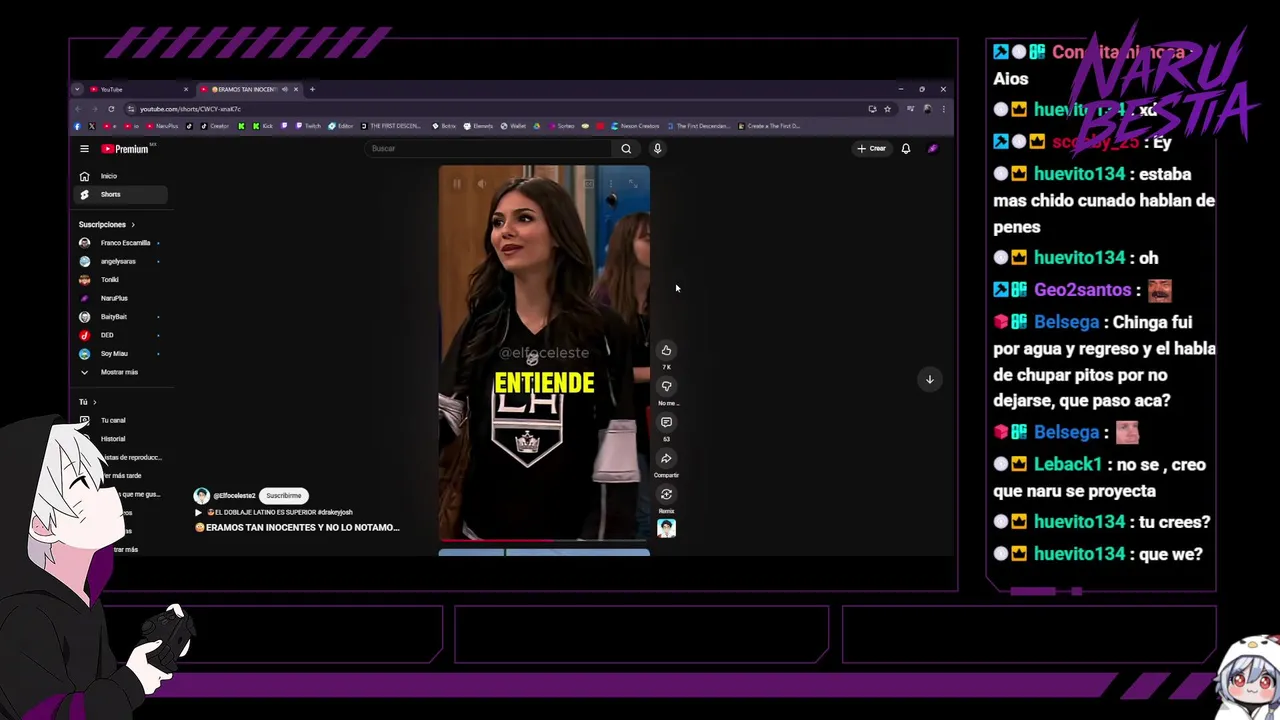Viewport: 1280px width, 720px height.
Task: Dislike the short with thumbs down
Action: pyautogui.click(x=666, y=386)
